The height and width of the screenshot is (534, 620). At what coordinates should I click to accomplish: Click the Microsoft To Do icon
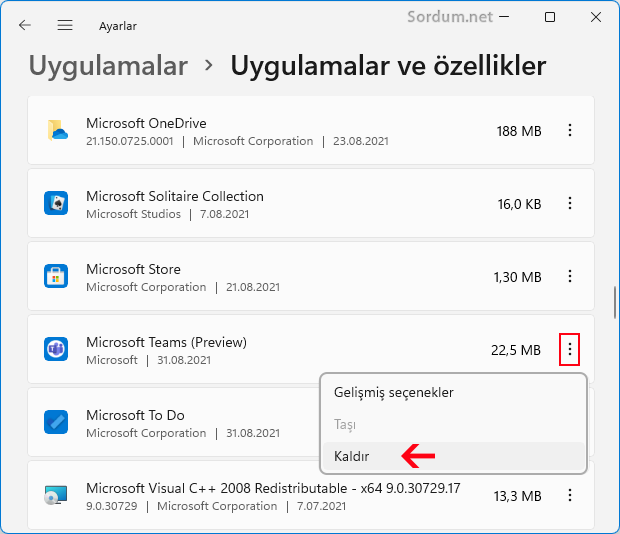[56, 422]
